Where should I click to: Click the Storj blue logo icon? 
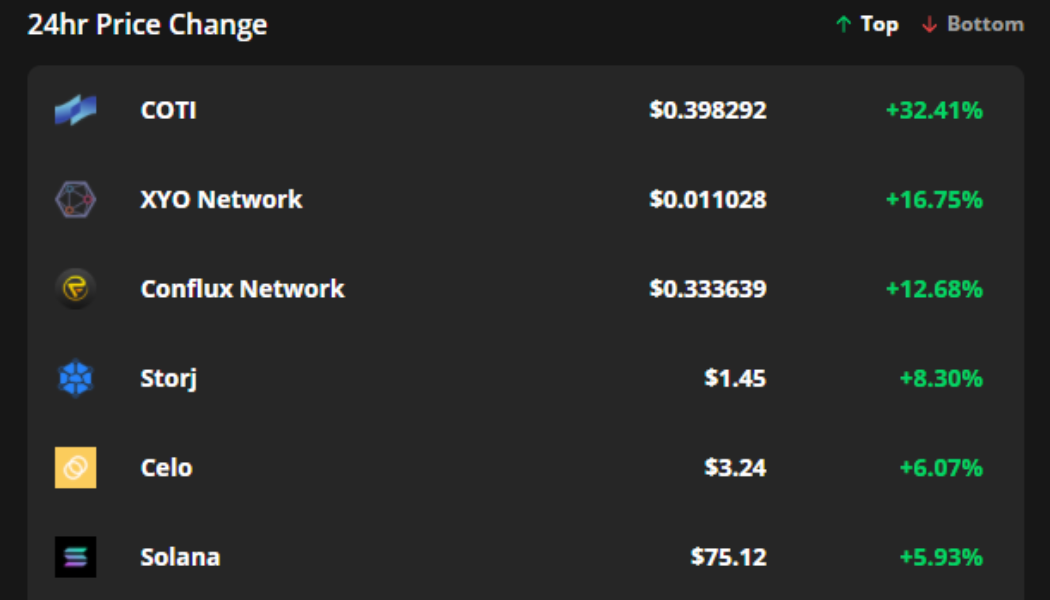tap(75, 378)
